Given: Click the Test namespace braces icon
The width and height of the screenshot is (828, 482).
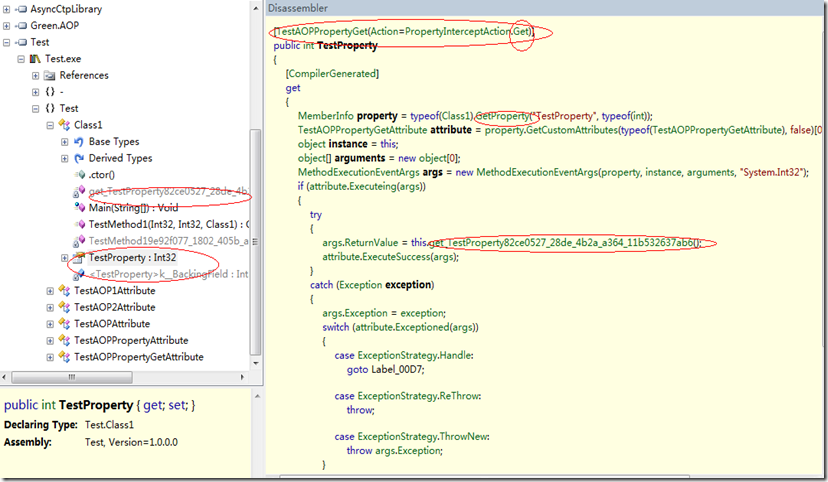Looking at the screenshot, I should tap(50, 108).
